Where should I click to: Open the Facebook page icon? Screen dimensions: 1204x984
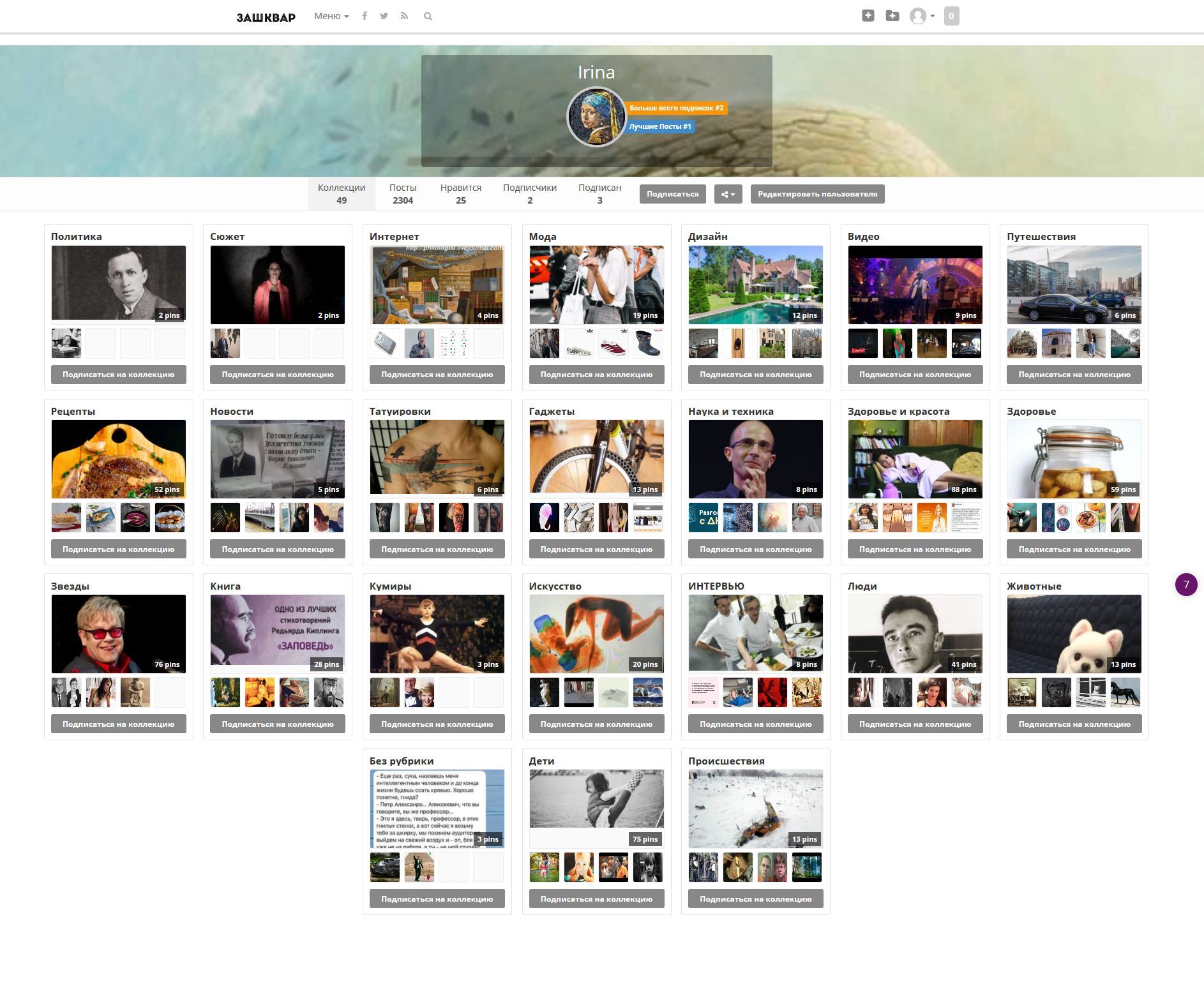[365, 17]
